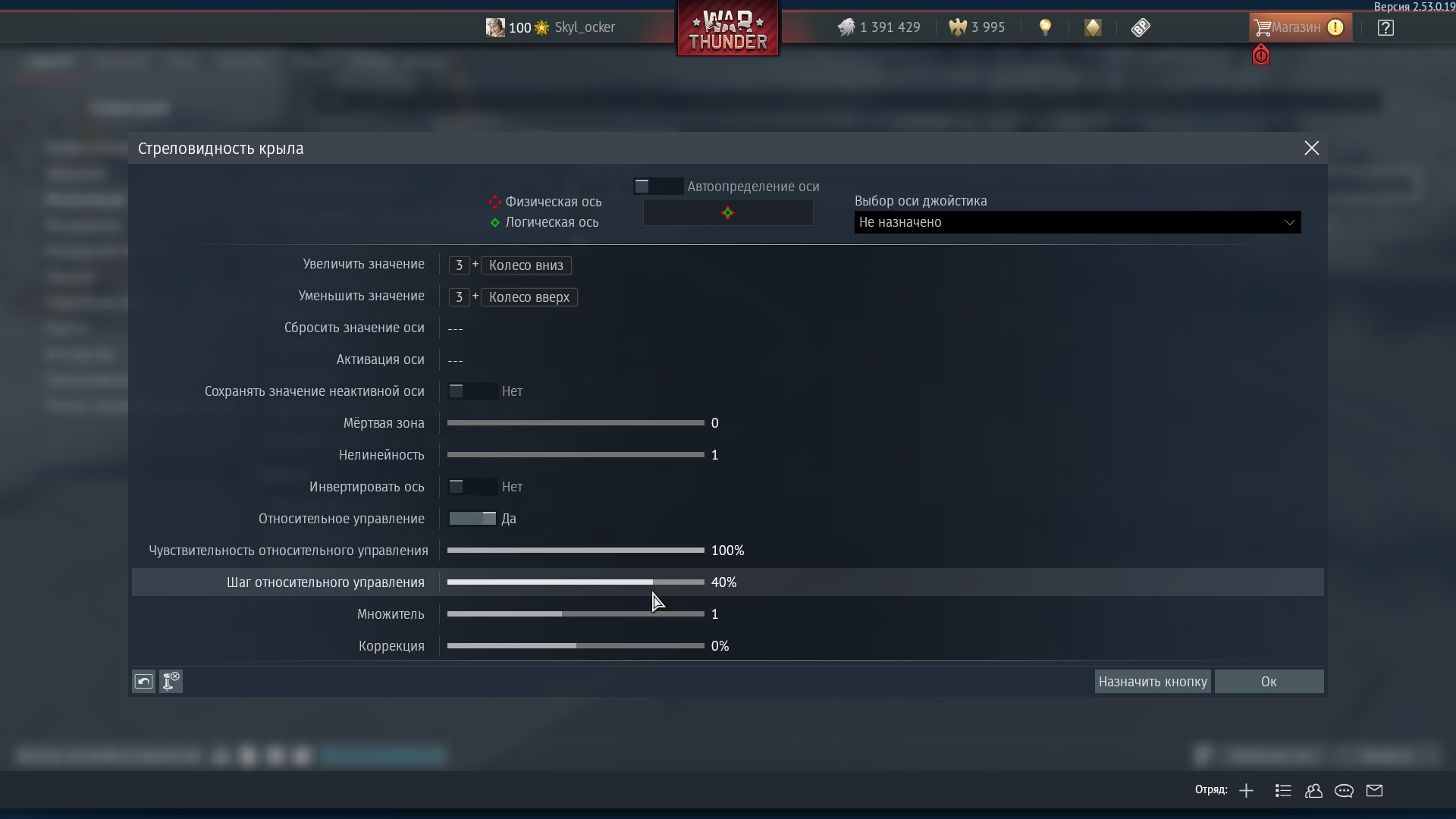Open the contacts people icon
The image size is (1456, 819).
(x=1313, y=791)
